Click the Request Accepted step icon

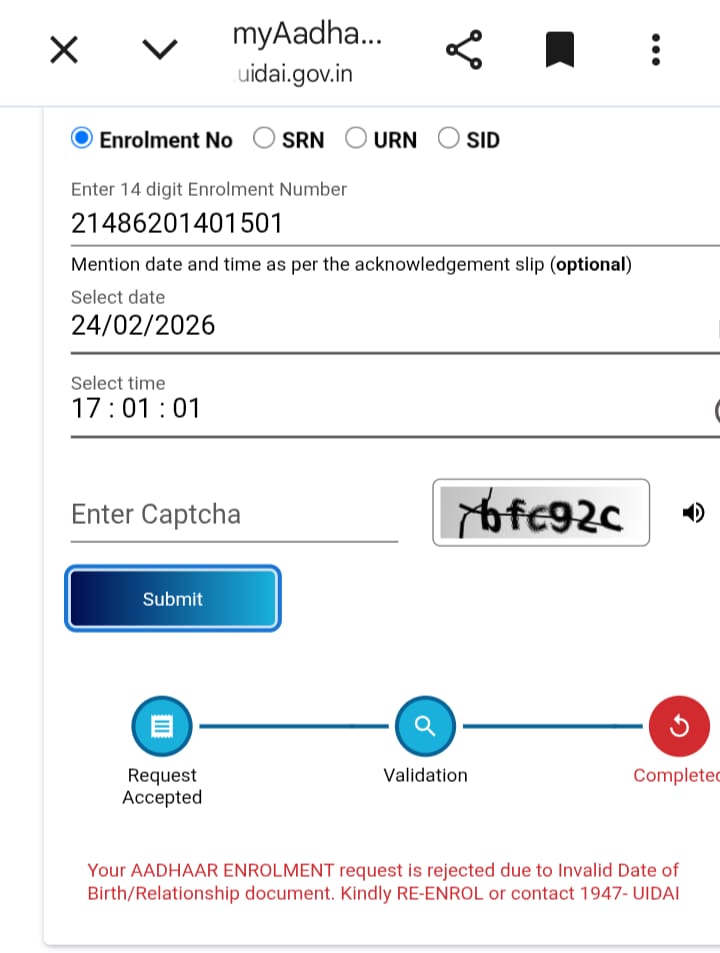161,726
